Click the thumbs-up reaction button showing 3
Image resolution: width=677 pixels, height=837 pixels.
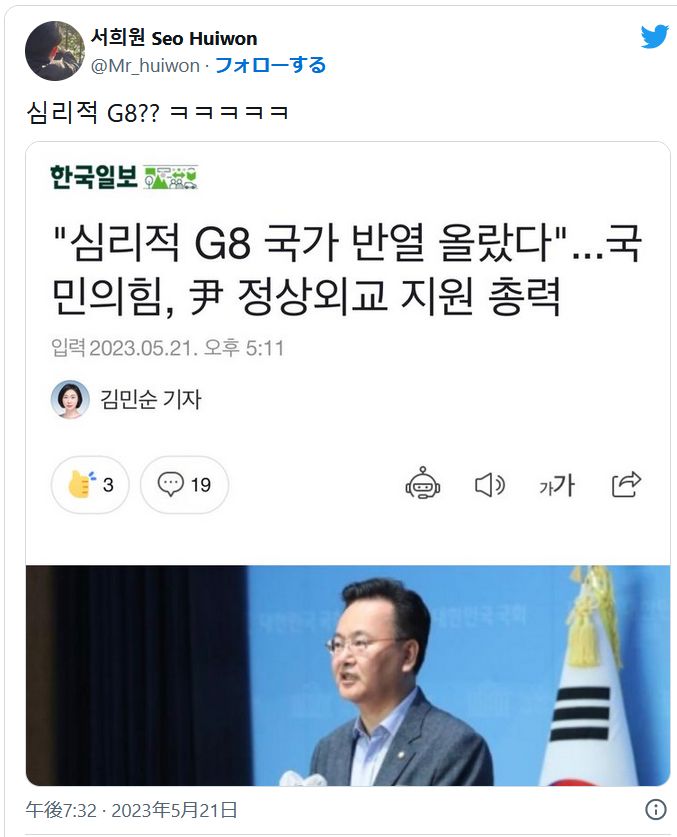tap(90, 485)
